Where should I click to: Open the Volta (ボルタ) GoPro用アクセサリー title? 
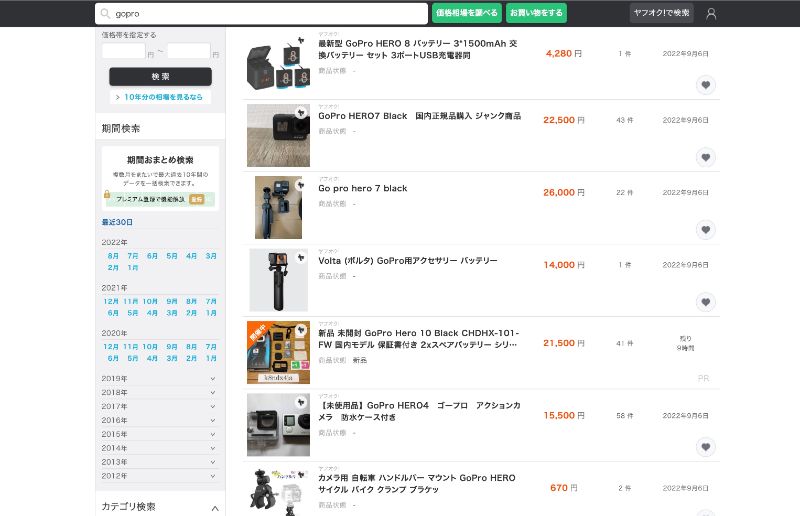[x=408, y=261]
